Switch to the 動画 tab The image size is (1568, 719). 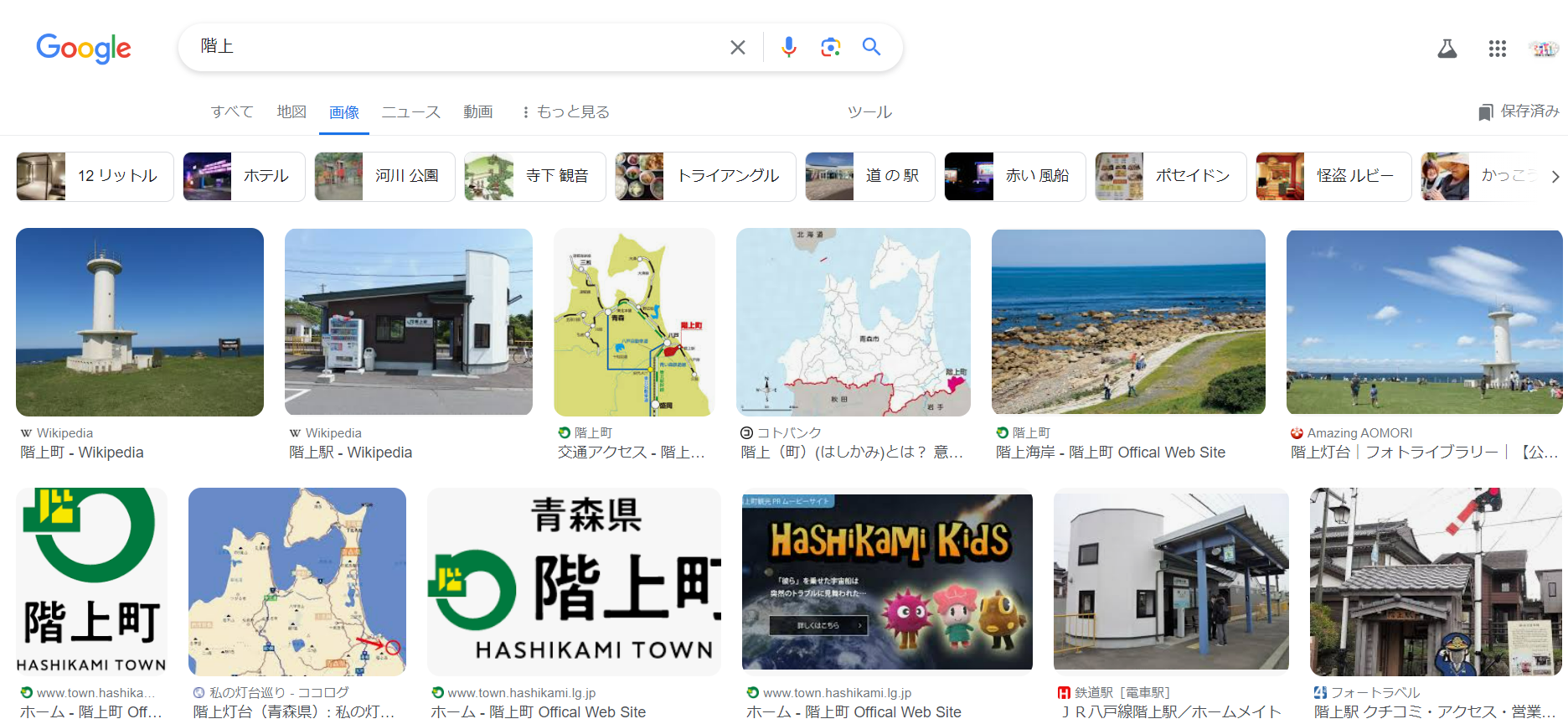(x=478, y=112)
